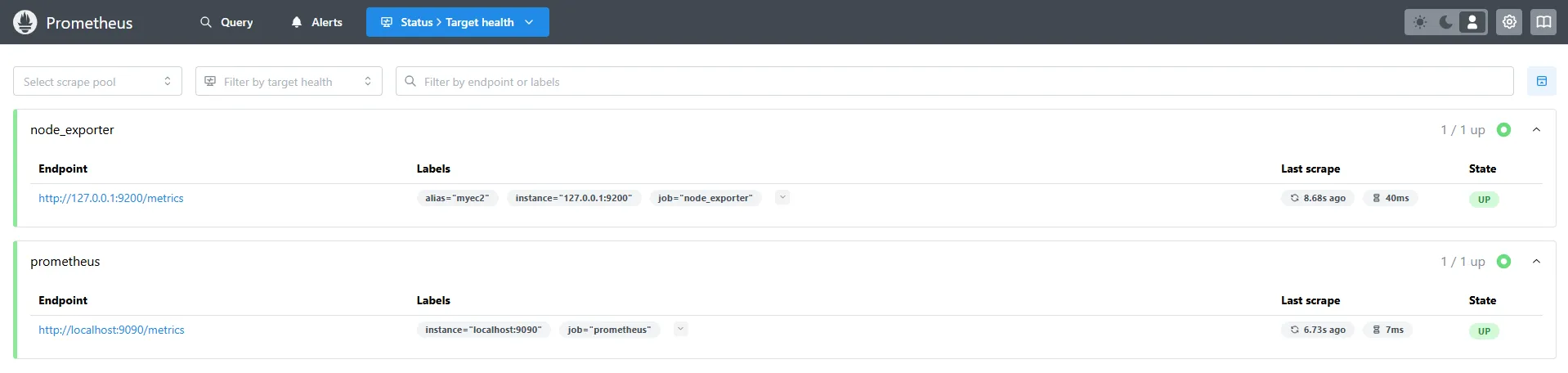Open Filter by target health dropdown
This screenshot has width=1568, height=373.
pyautogui.click(x=289, y=81)
